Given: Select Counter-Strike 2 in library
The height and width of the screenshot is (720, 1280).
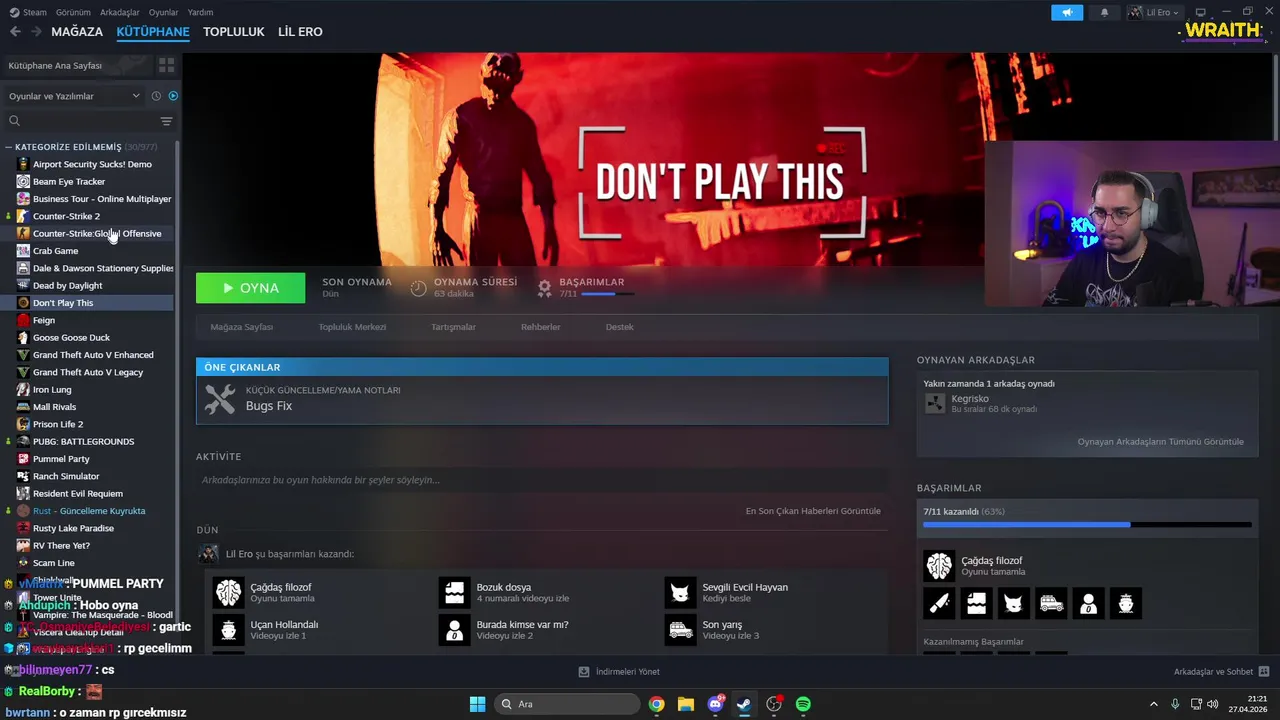Looking at the screenshot, I should point(66,216).
